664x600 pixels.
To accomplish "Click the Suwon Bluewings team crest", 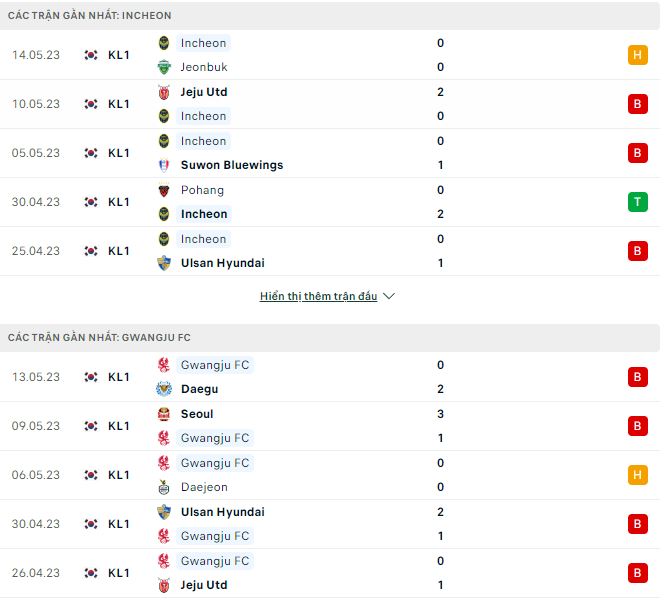I will point(164,165).
